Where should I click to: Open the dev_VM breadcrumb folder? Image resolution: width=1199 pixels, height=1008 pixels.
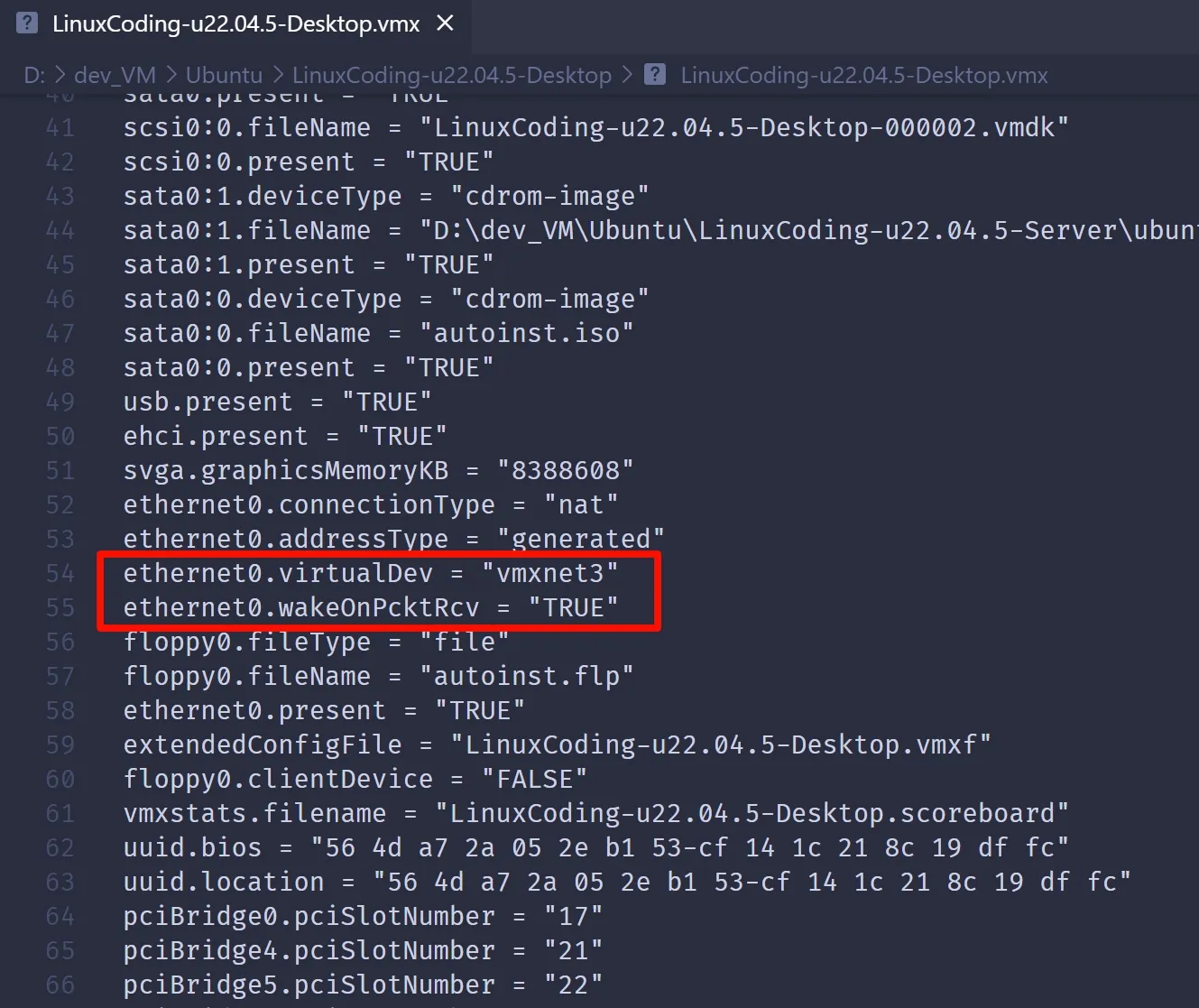pos(115,75)
